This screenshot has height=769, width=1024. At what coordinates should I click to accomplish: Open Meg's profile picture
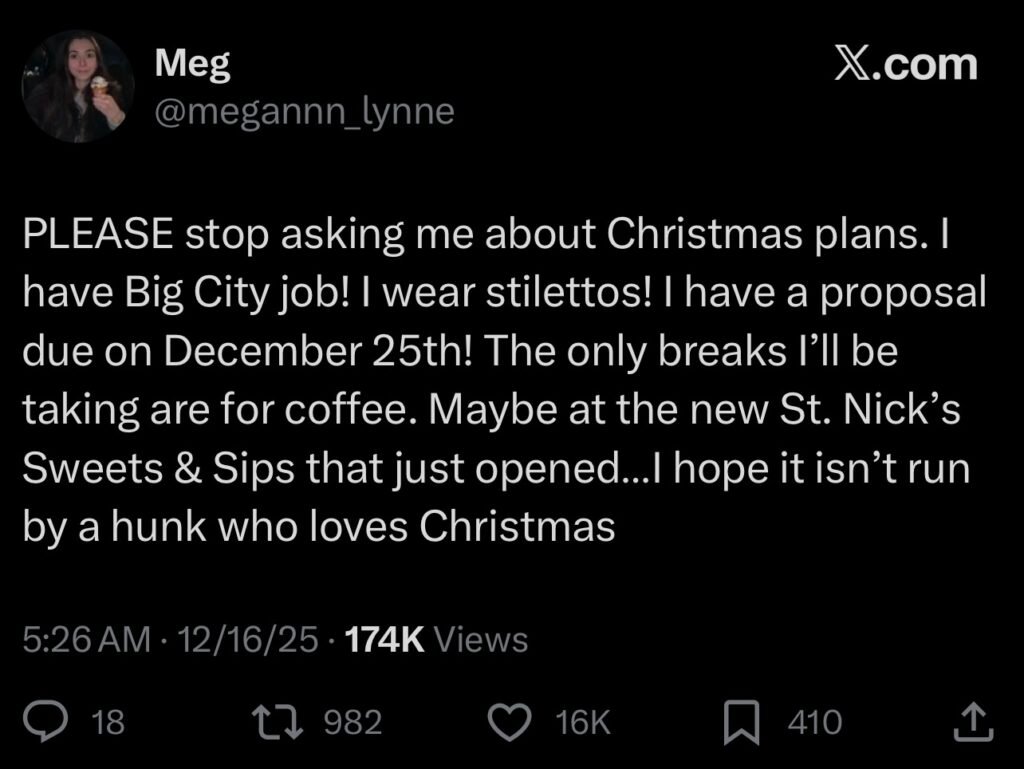pos(78,87)
